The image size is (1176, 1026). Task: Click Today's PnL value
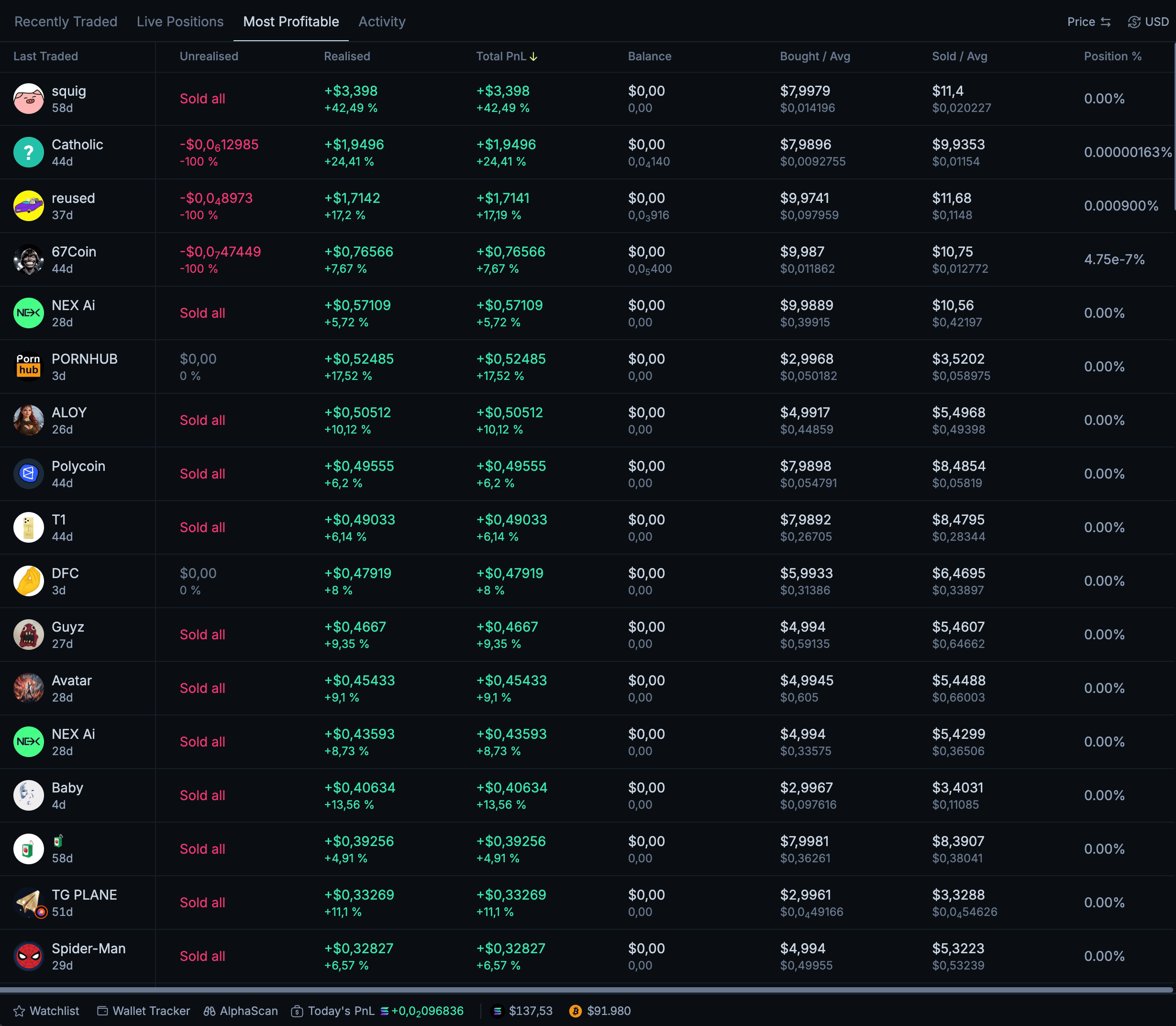click(x=426, y=1011)
